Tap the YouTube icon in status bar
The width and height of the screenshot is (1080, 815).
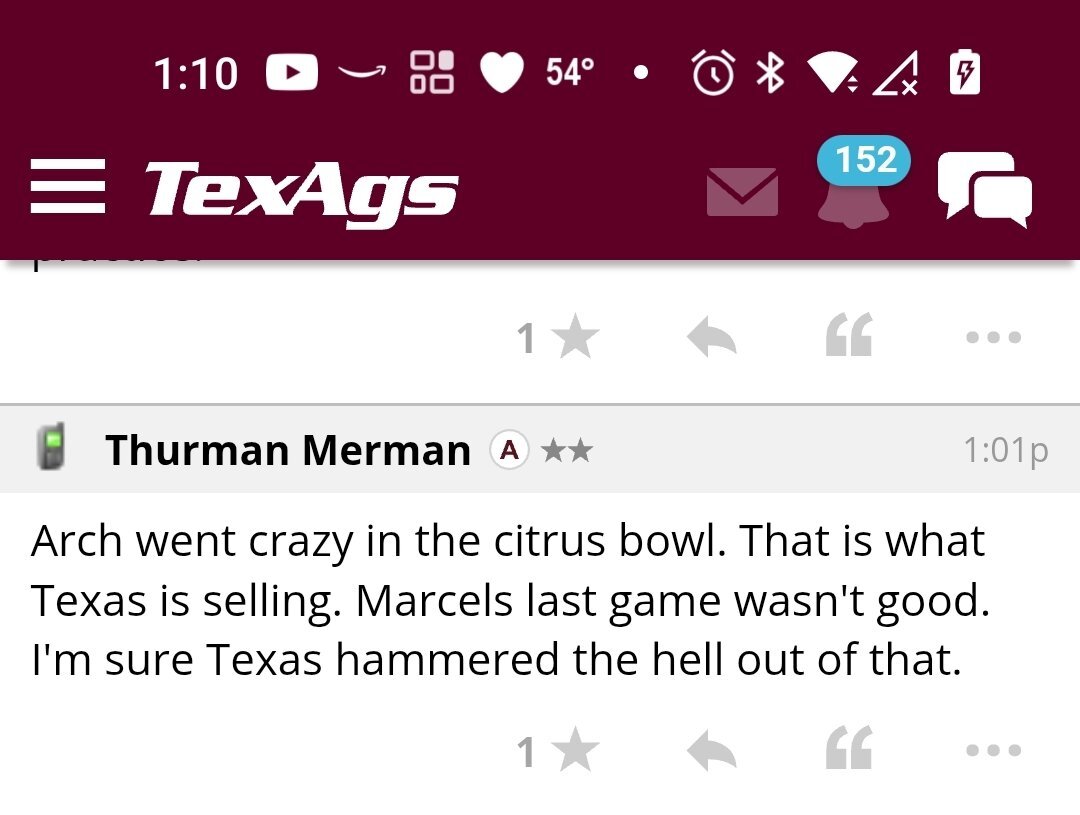point(291,73)
